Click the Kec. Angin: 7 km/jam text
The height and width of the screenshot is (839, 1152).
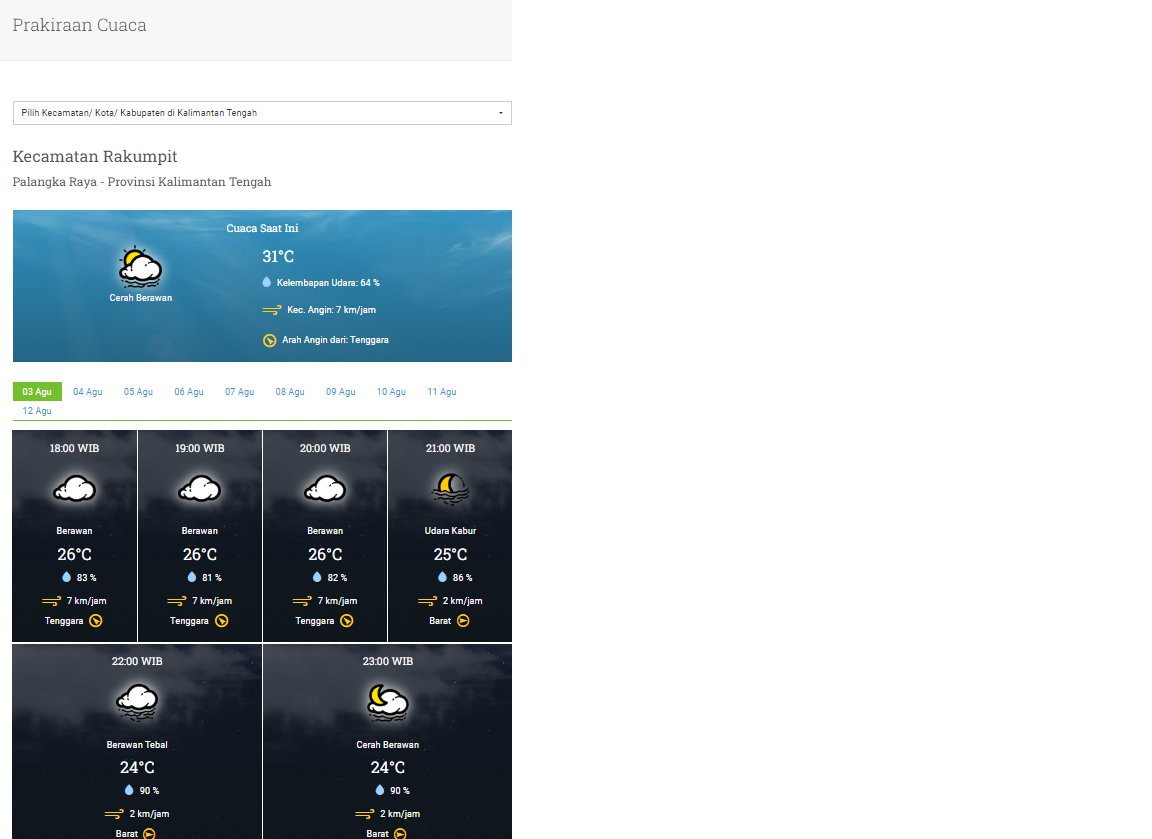pyautogui.click(x=331, y=310)
